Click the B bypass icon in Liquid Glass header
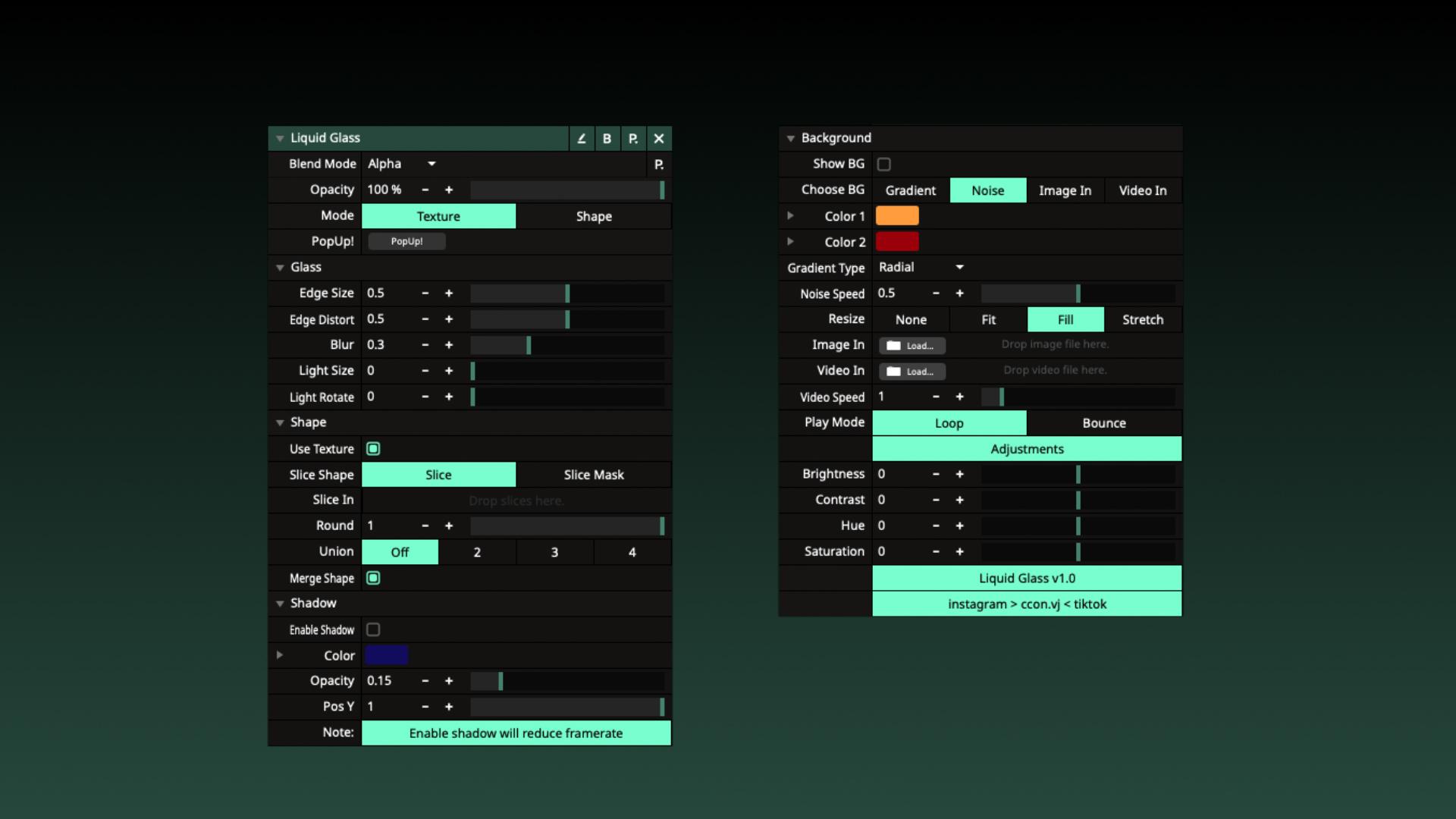This screenshot has width=1456, height=819. point(607,139)
